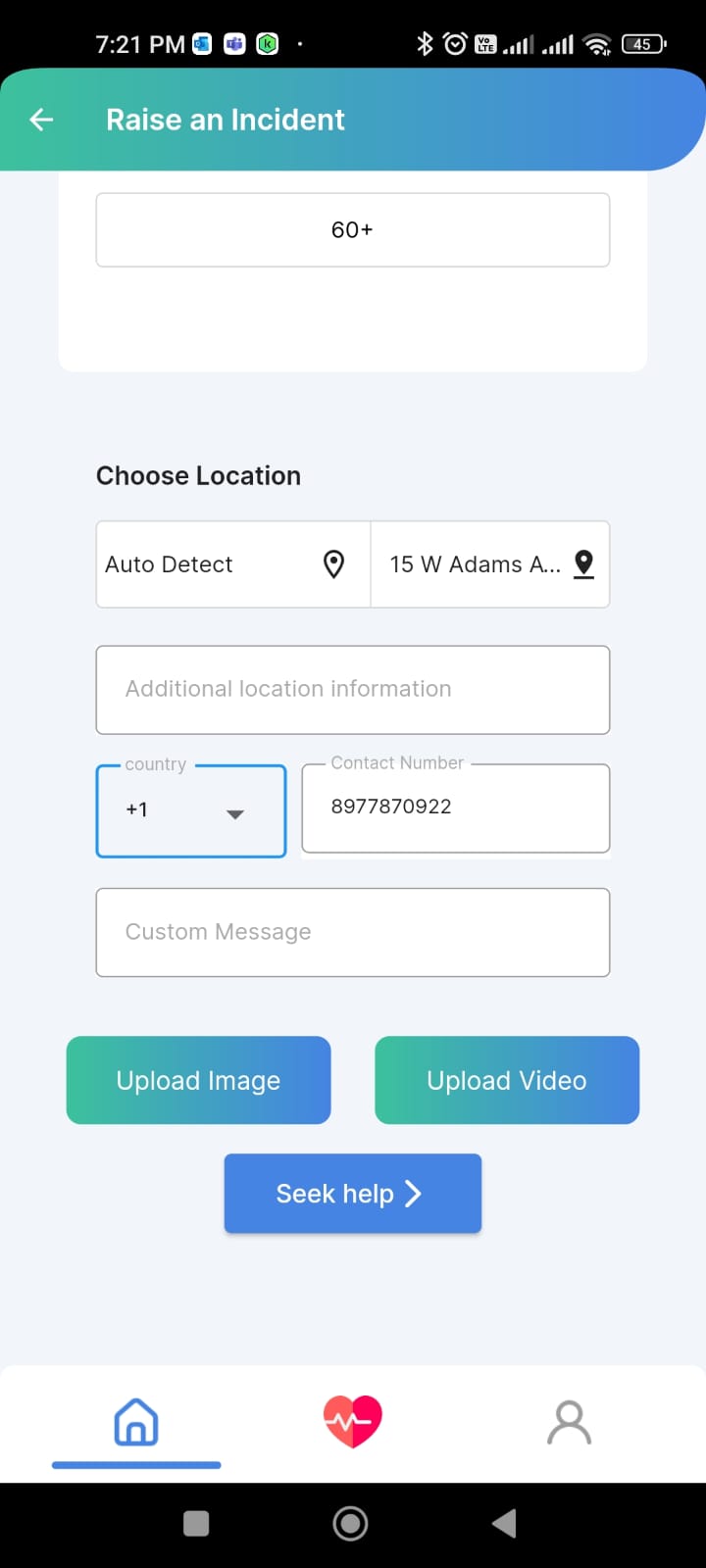The width and height of the screenshot is (706, 1568).
Task: Tap the map pin beside 15 W Adams
Action: pos(583,564)
